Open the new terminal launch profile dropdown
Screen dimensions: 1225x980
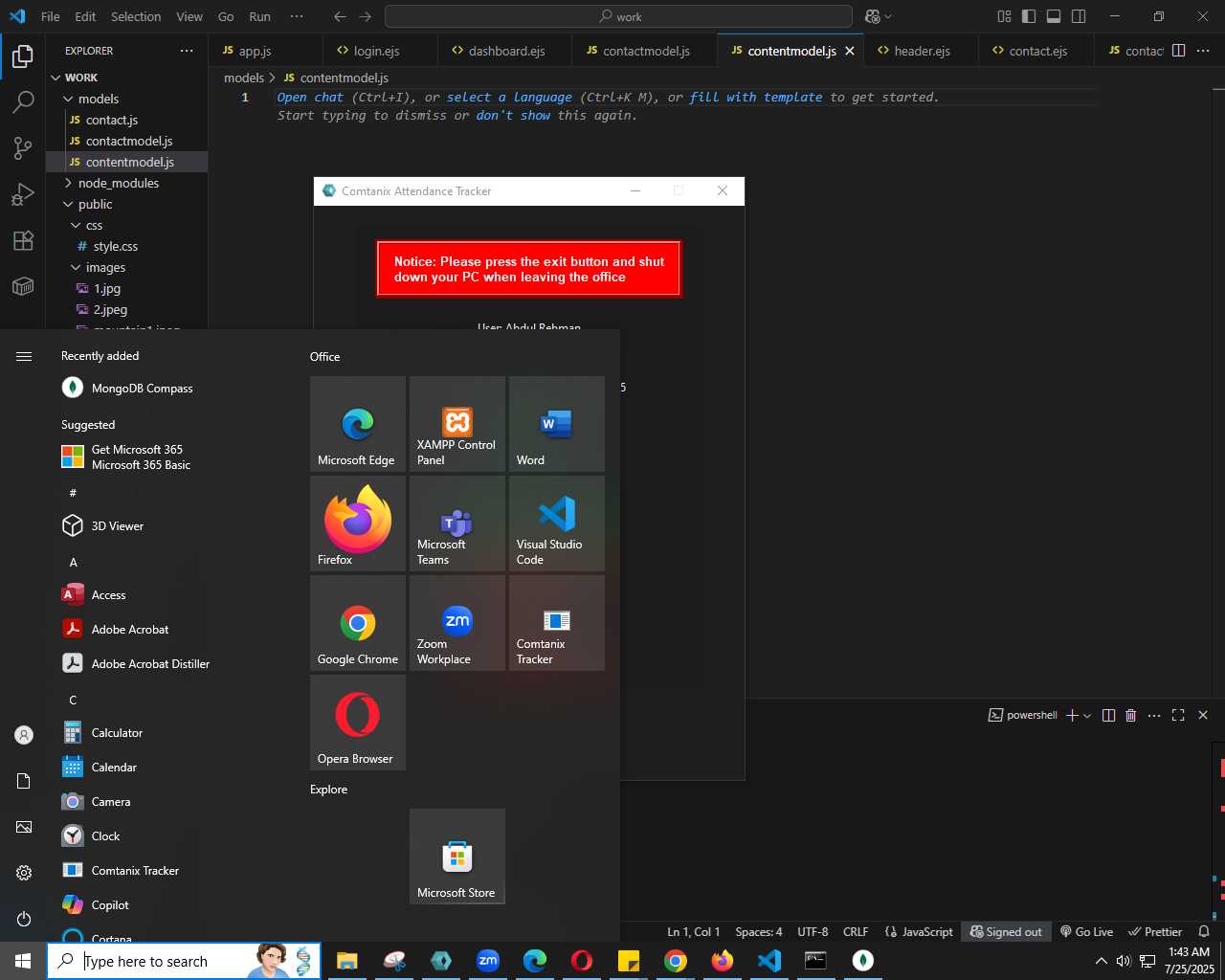(1087, 715)
